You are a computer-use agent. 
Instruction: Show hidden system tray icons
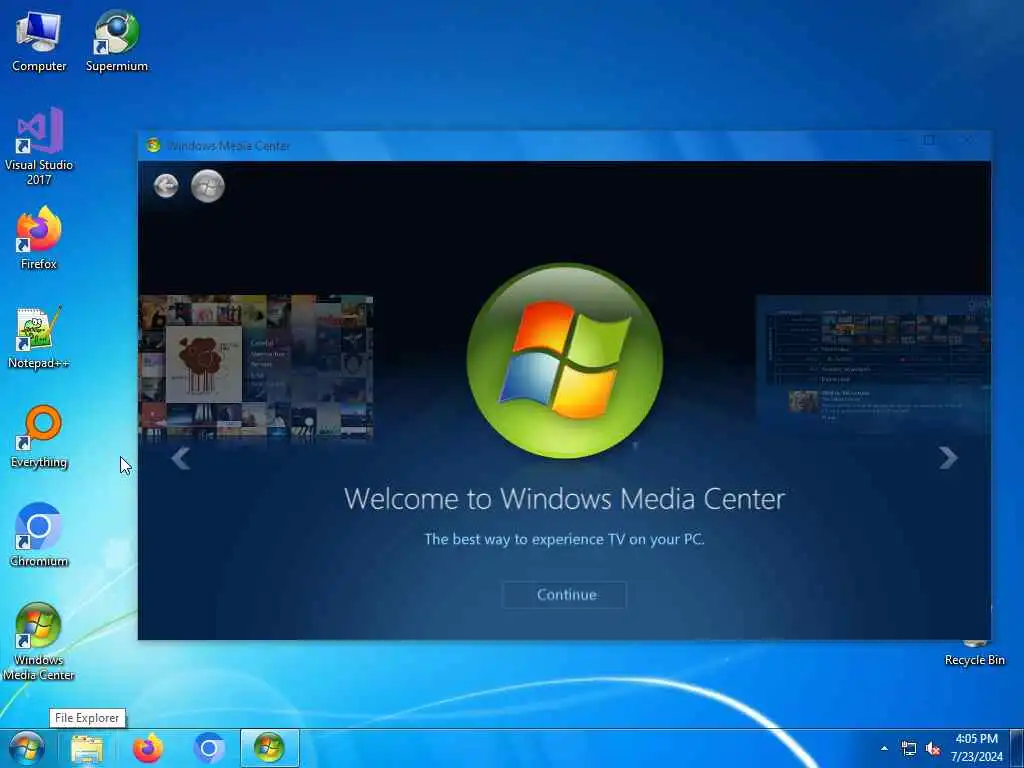pos(884,748)
